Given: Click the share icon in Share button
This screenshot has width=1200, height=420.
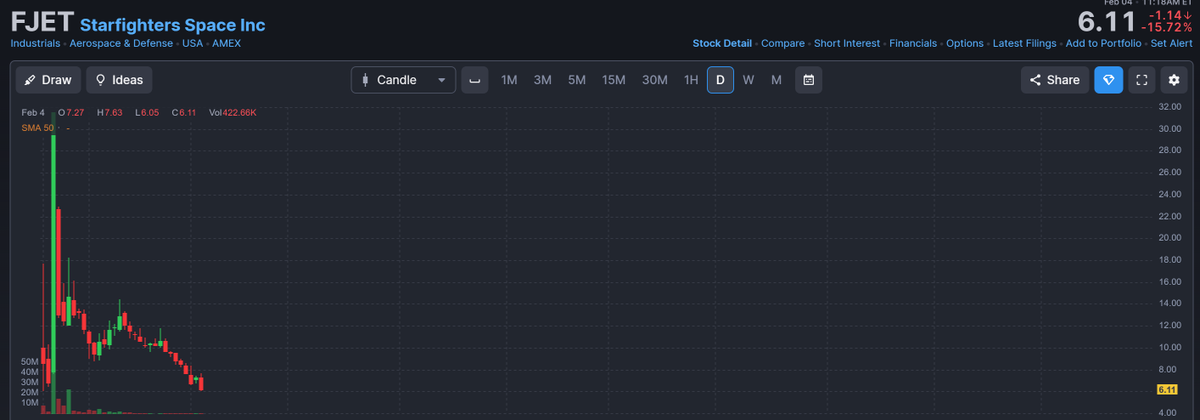Looking at the screenshot, I should tap(1036, 80).
